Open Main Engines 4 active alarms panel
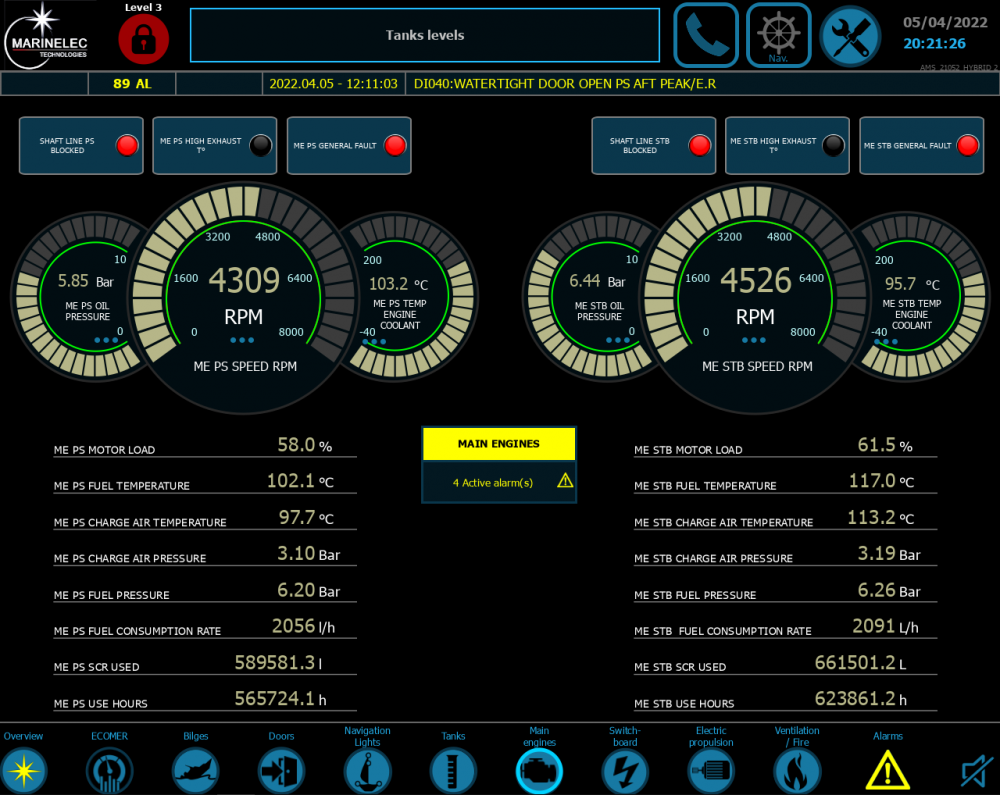 click(x=499, y=465)
